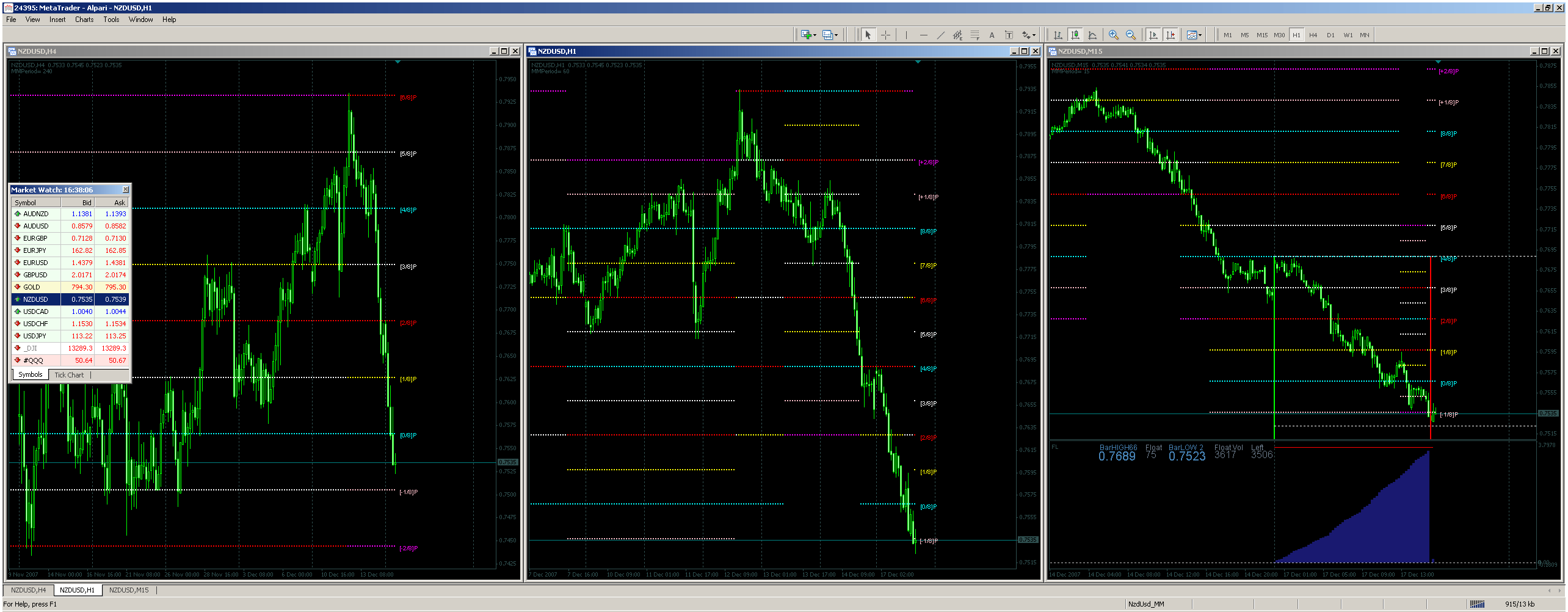Zoom in on the chart
This screenshot has height=612, width=1568.
pos(1114,35)
